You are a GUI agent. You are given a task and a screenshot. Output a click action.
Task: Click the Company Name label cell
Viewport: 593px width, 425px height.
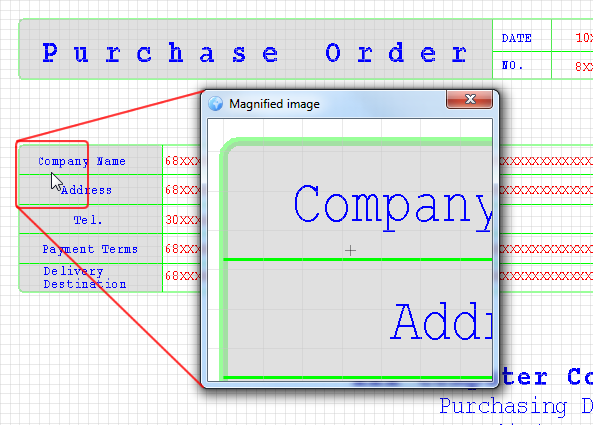pyautogui.click(x=91, y=160)
